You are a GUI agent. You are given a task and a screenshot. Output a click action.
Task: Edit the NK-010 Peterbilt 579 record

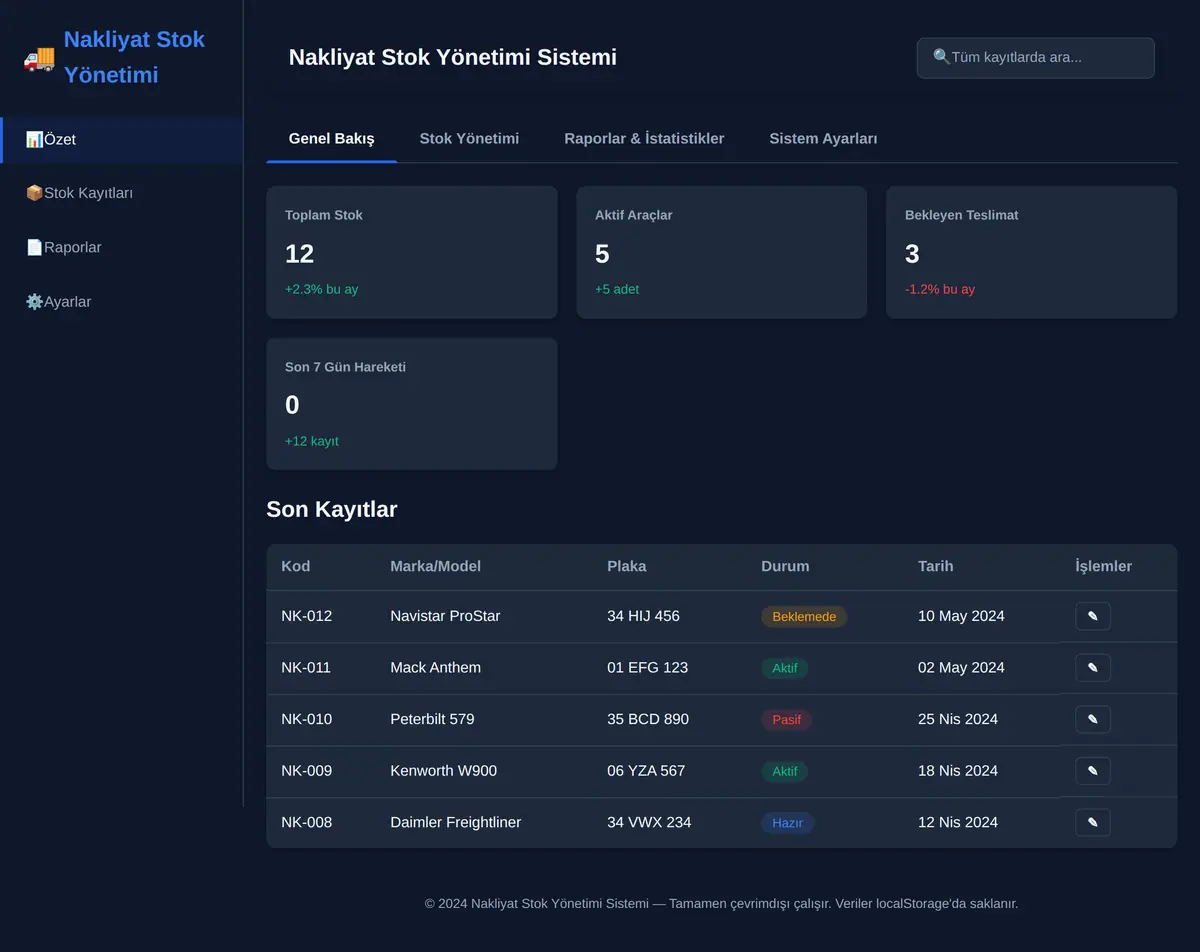coord(1093,719)
